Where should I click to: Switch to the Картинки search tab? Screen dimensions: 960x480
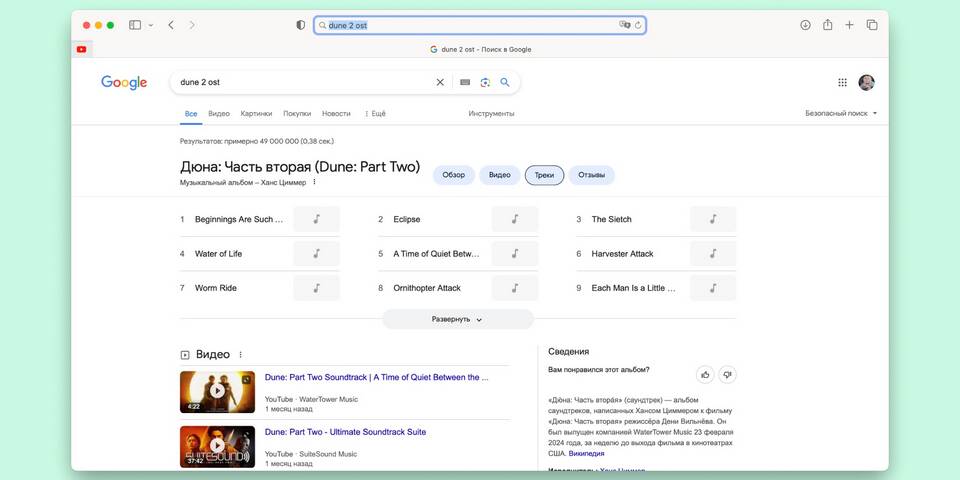(x=256, y=114)
